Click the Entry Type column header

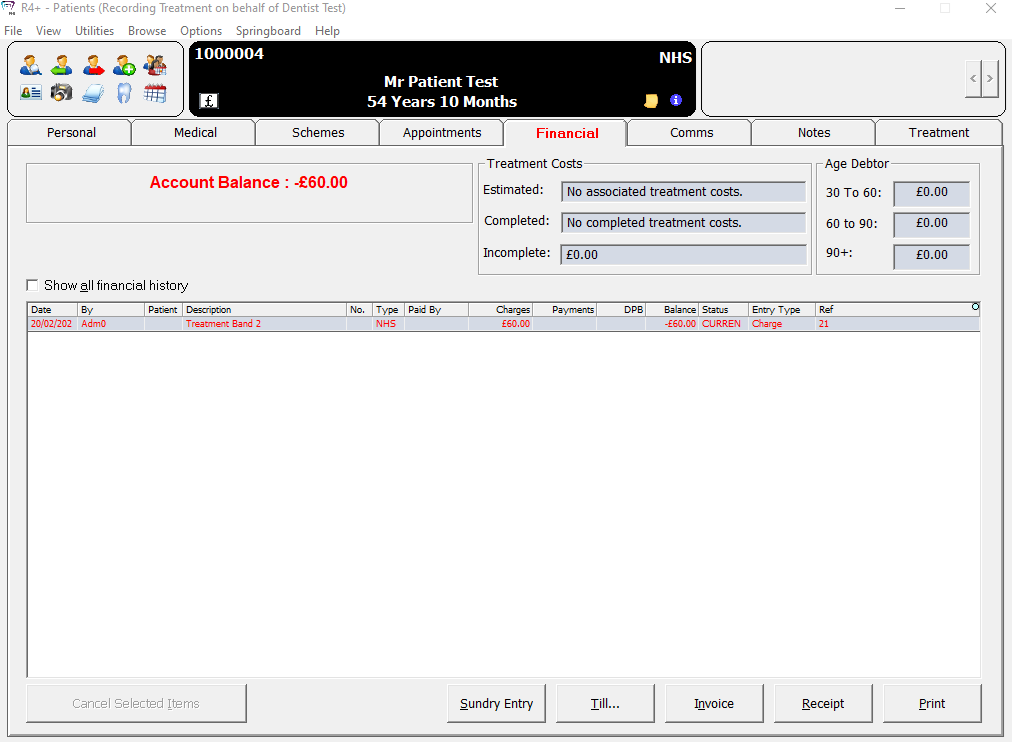(782, 310)
